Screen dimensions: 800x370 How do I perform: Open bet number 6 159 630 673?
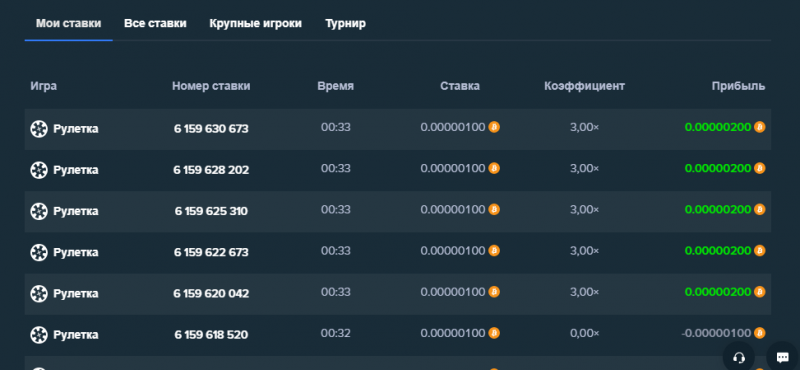(x=211, y=129)
